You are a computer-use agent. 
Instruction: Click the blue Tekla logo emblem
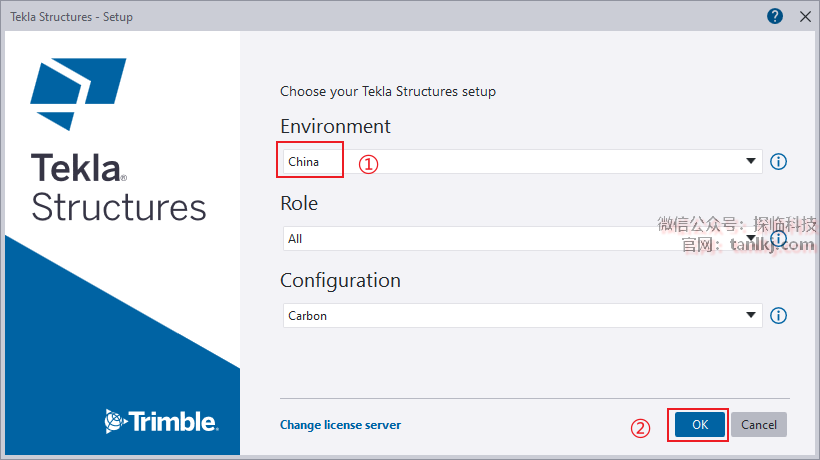click(77, 93)
